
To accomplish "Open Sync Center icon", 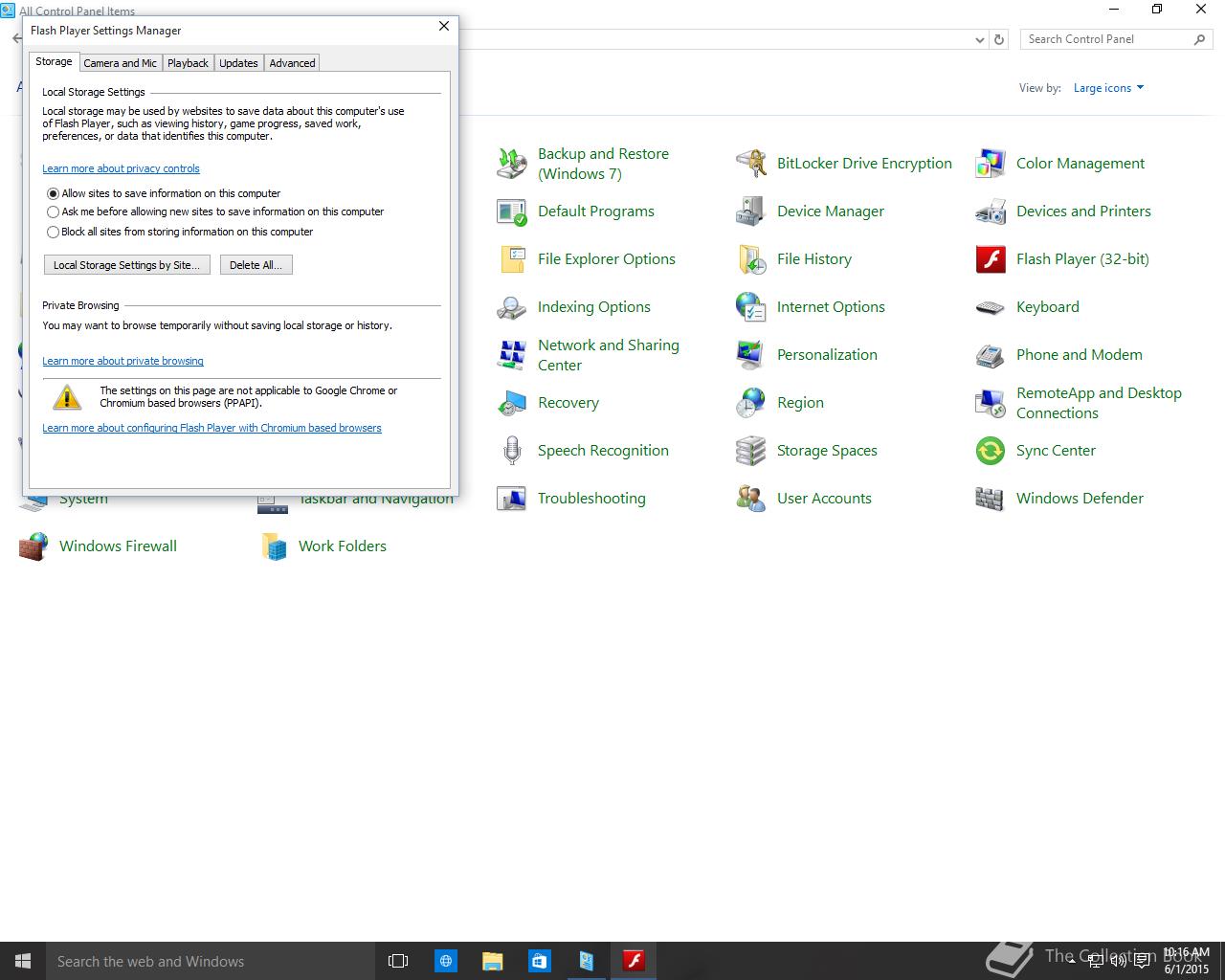I will pos(991,451).
